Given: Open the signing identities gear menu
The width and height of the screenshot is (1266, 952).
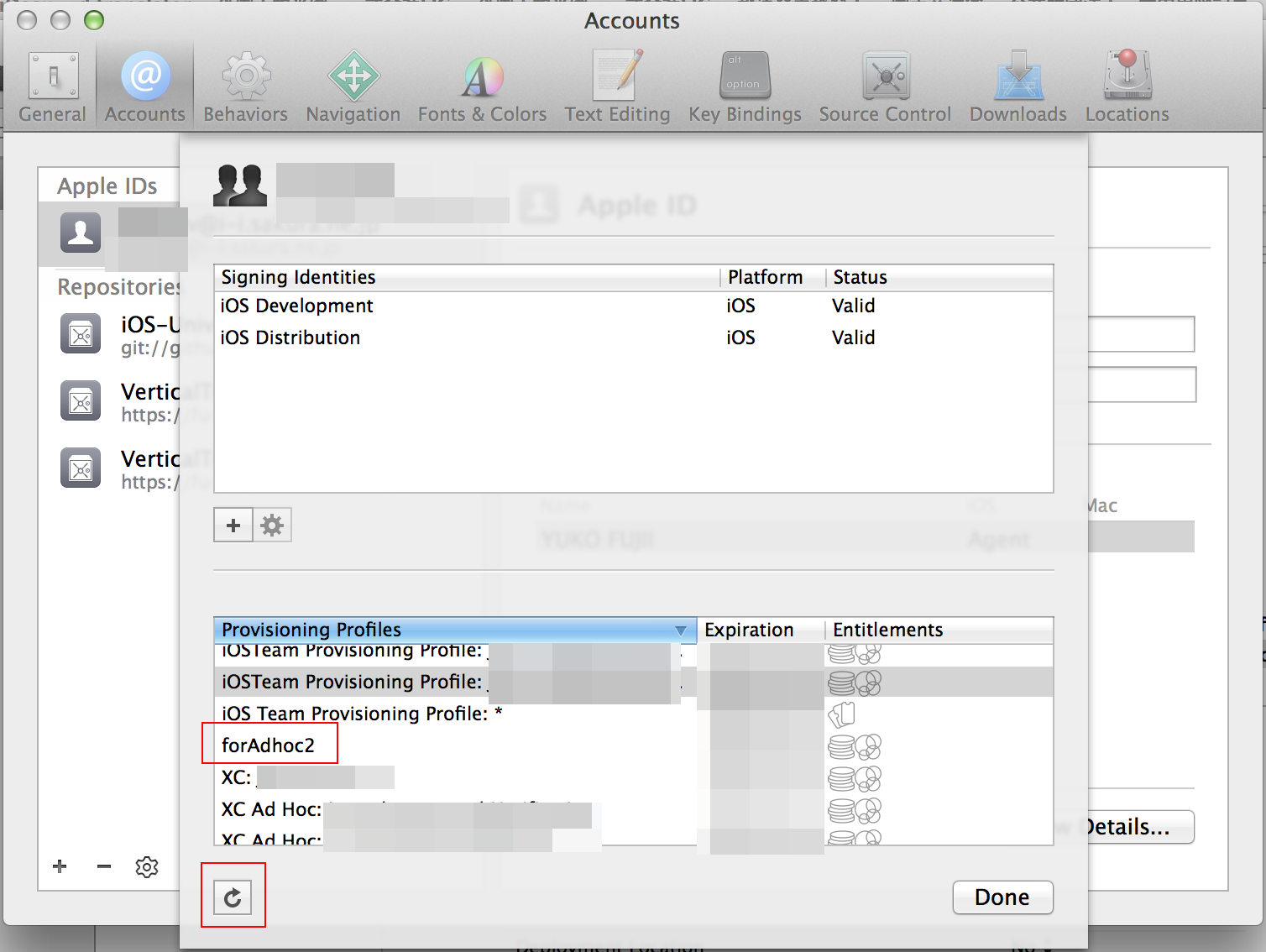Looking at the screenshot, I should click(271, 525).
